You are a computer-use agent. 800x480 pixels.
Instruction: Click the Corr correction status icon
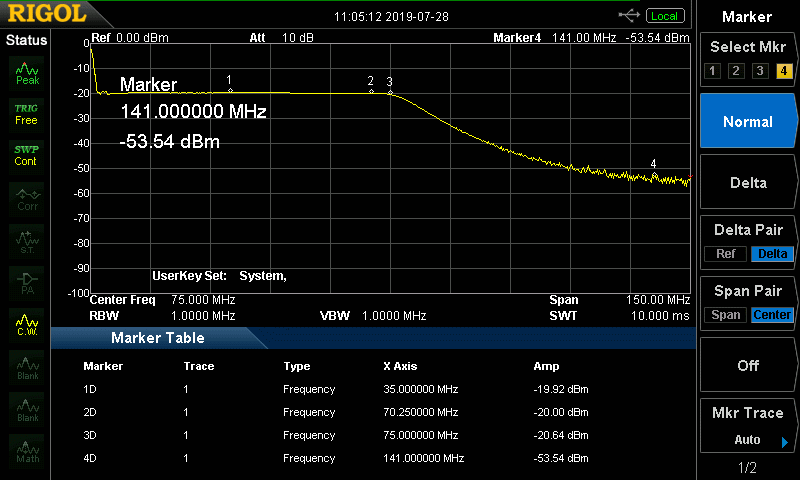pos(26,197)
